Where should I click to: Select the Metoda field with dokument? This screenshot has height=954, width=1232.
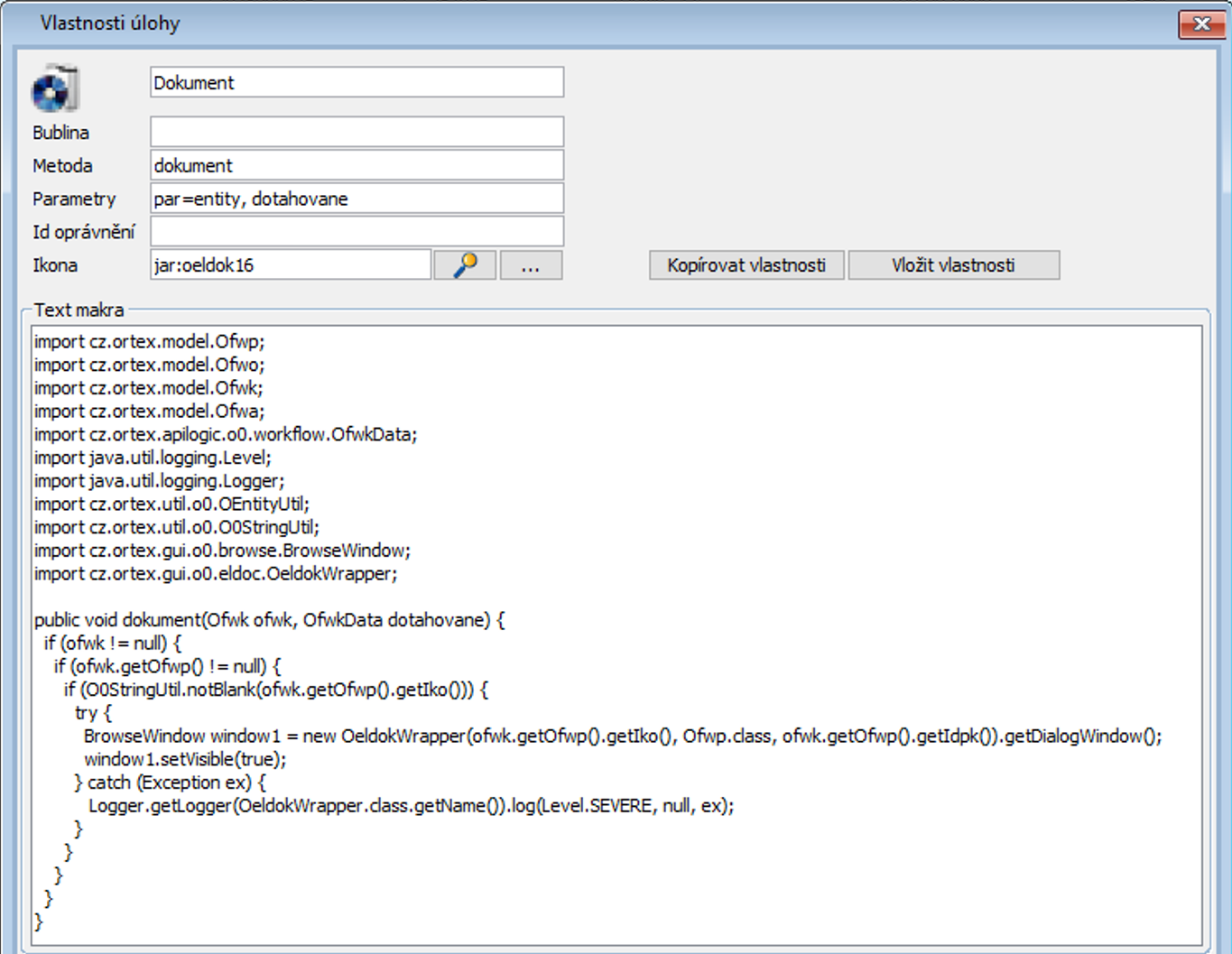click(x=357, y=165)
